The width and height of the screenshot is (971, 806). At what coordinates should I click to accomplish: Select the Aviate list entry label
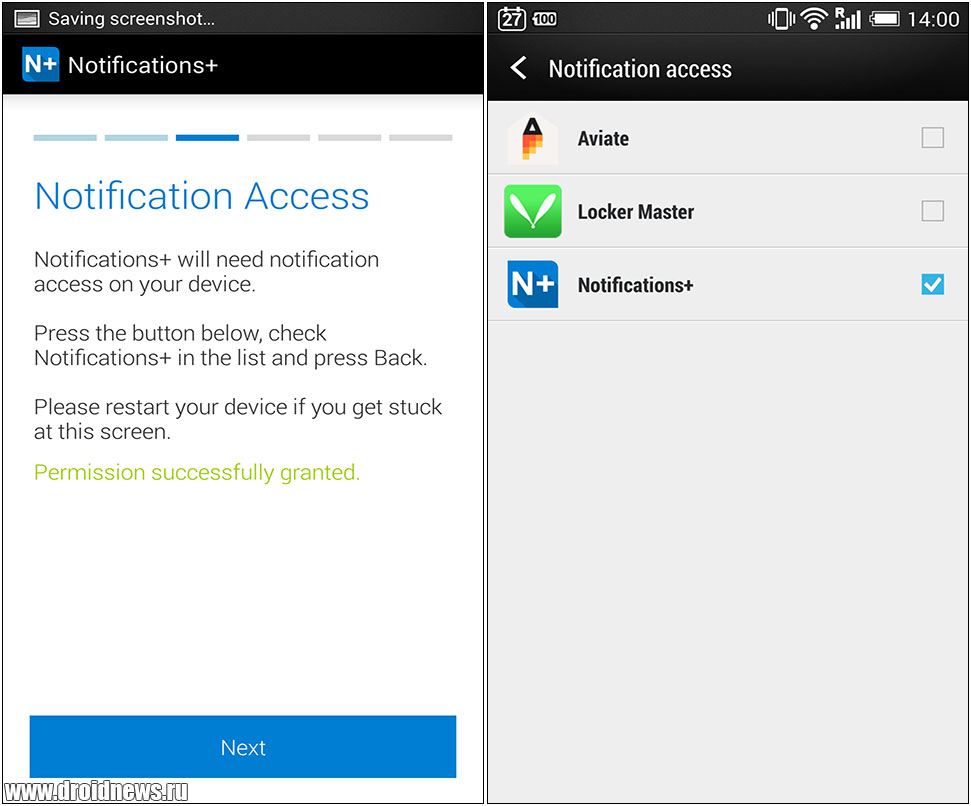pos(603,138)
